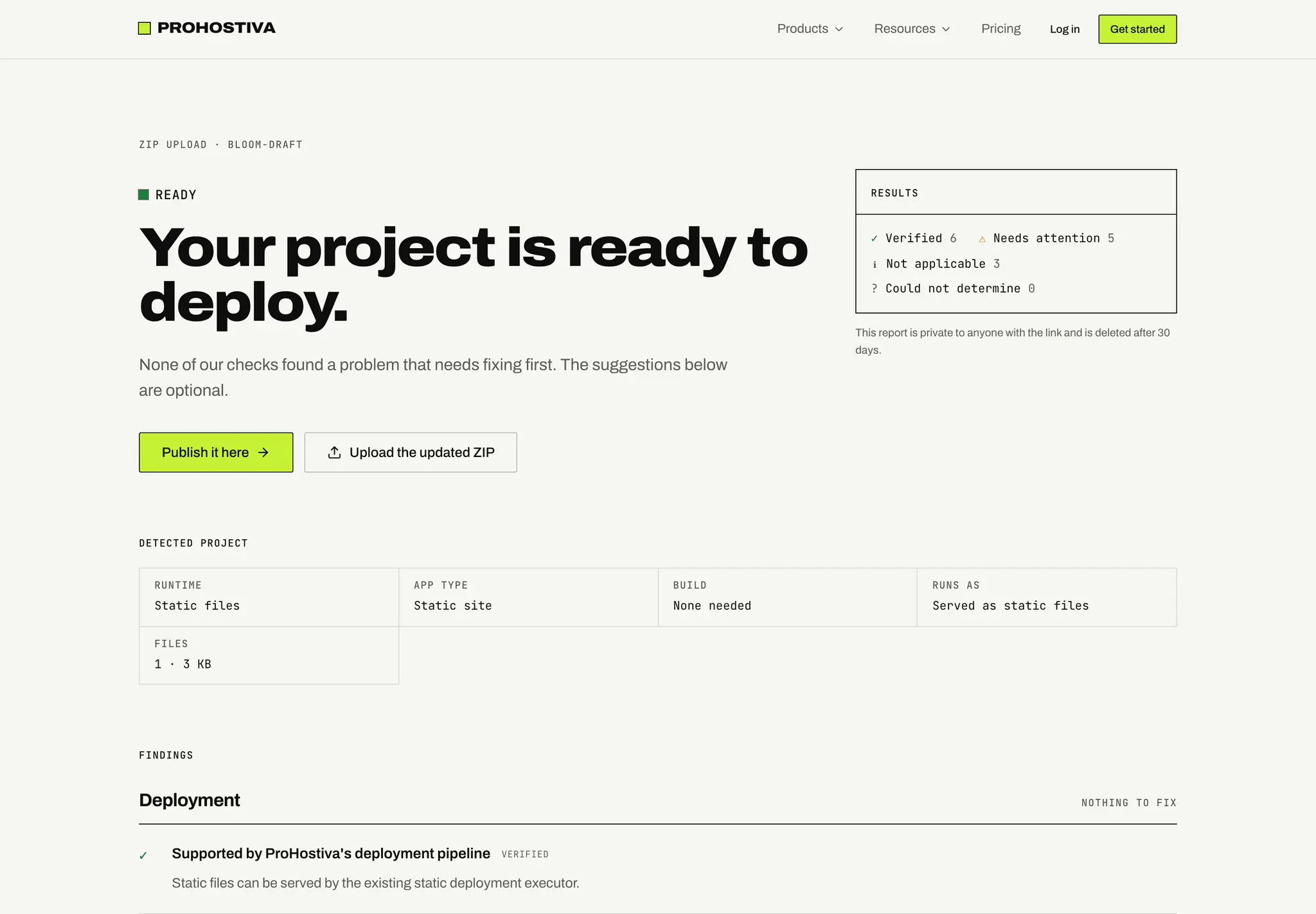The height and width of the screenshot is (914, 1316).
Task: Click Upload the updated ZIP button
Action: [411, 453]
